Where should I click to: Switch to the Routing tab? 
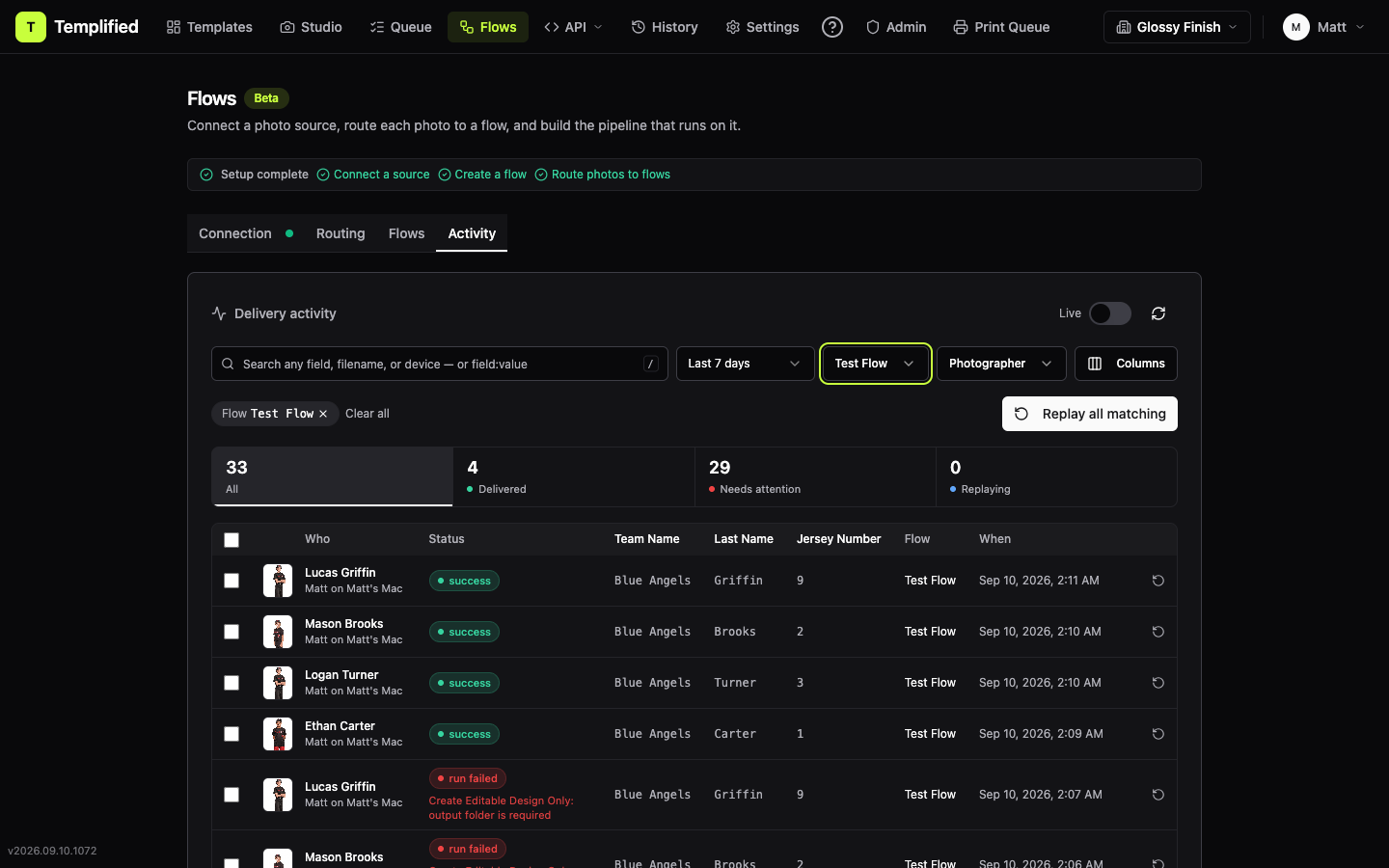tap(340, 233)
